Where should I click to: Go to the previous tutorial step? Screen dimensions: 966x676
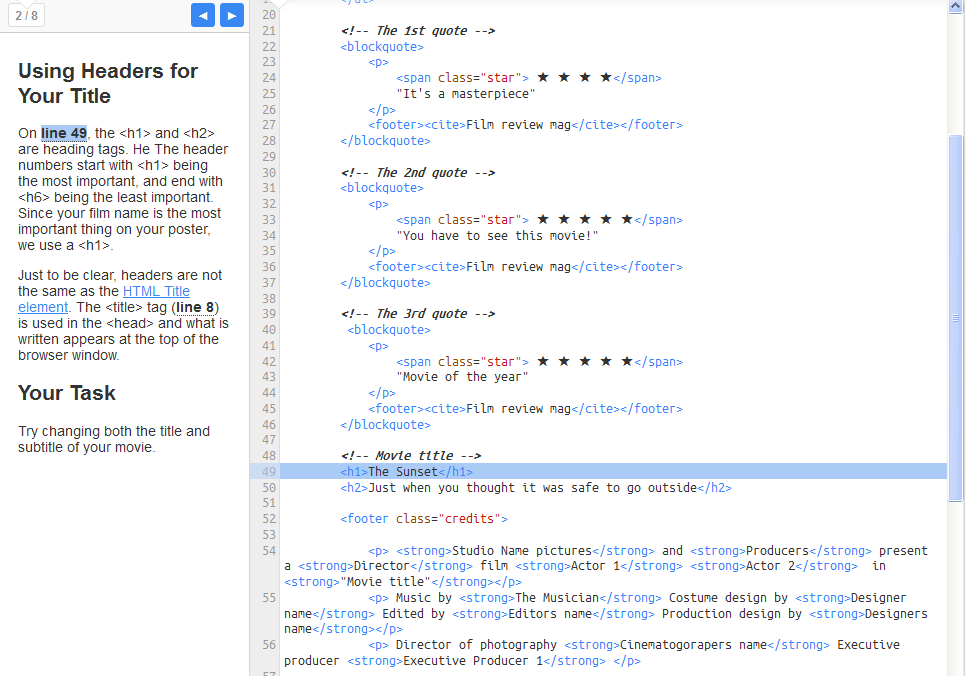(203, 15)
